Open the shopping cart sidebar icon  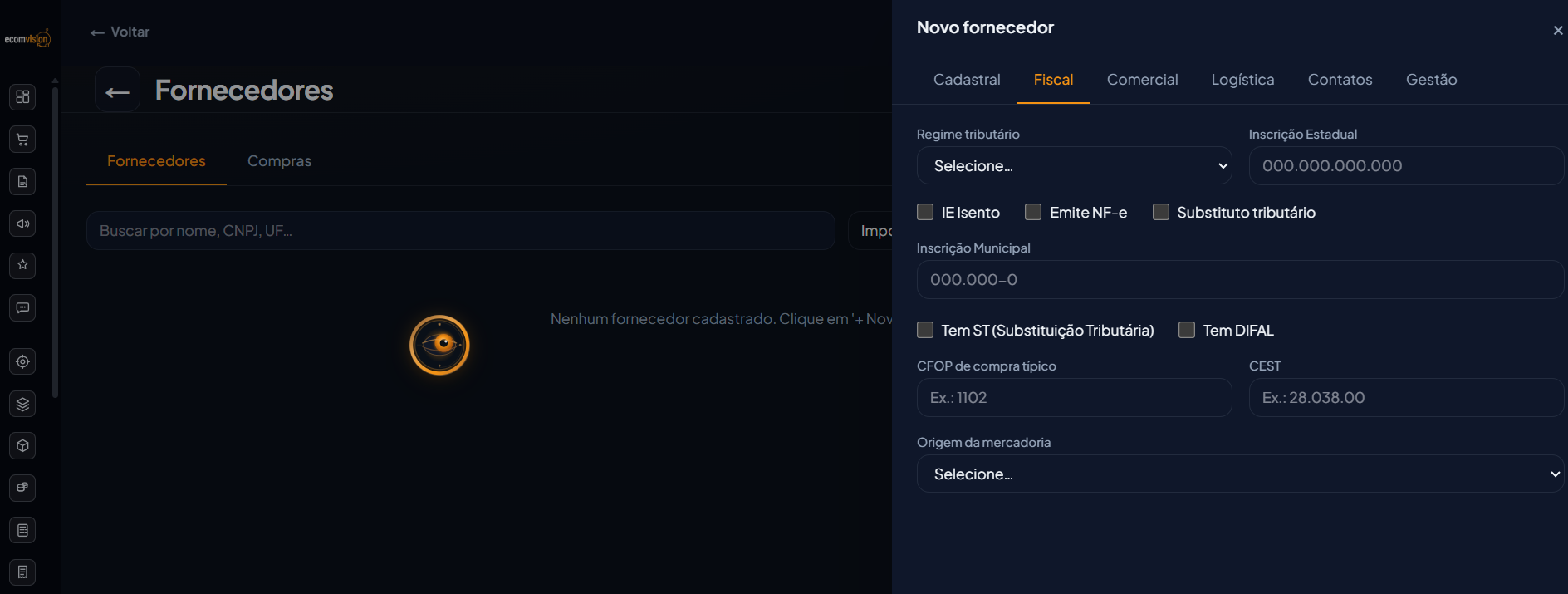coord(22,139)
